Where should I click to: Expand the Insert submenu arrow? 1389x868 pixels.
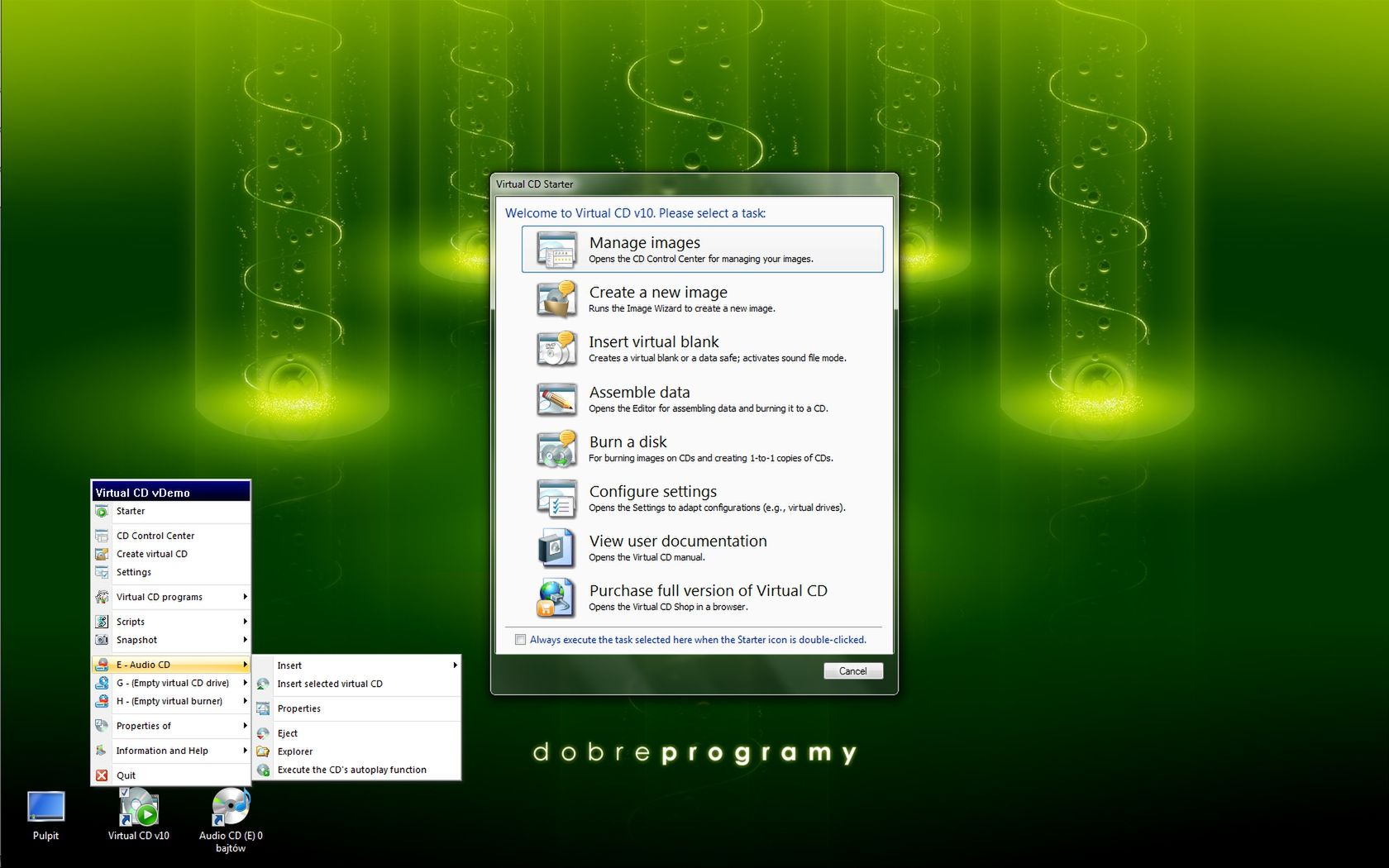456,665
